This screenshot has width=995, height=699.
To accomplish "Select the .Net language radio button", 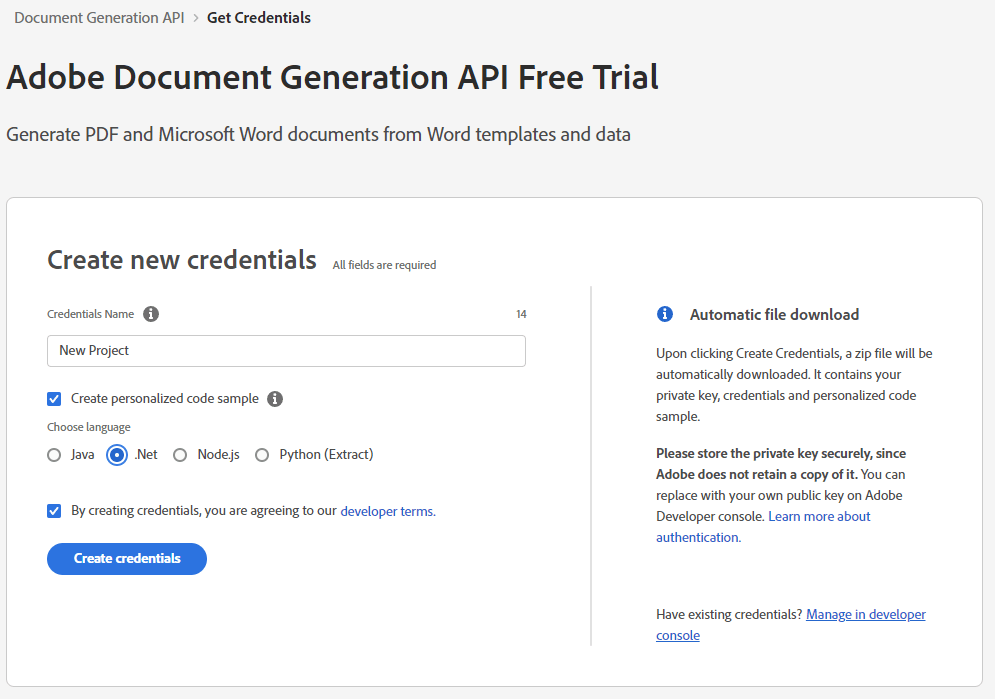I will click(x=117, y=455).
